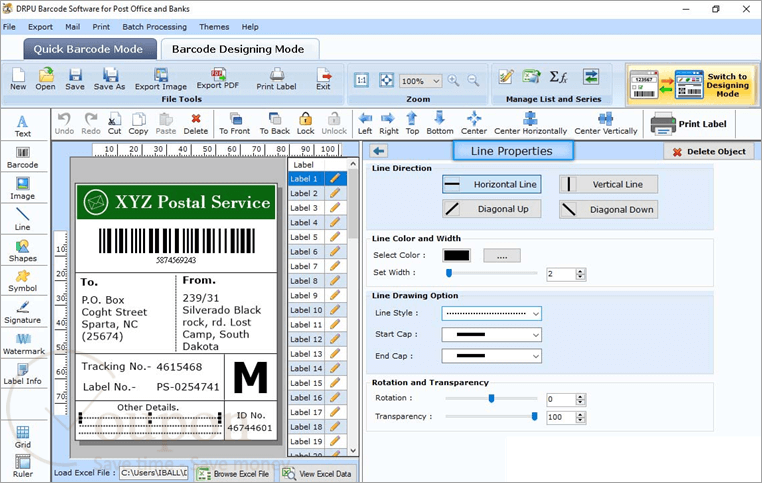Adjust the Rotation slider
The width and height of the screenshot is (762, 483).
tap(491, 398)
